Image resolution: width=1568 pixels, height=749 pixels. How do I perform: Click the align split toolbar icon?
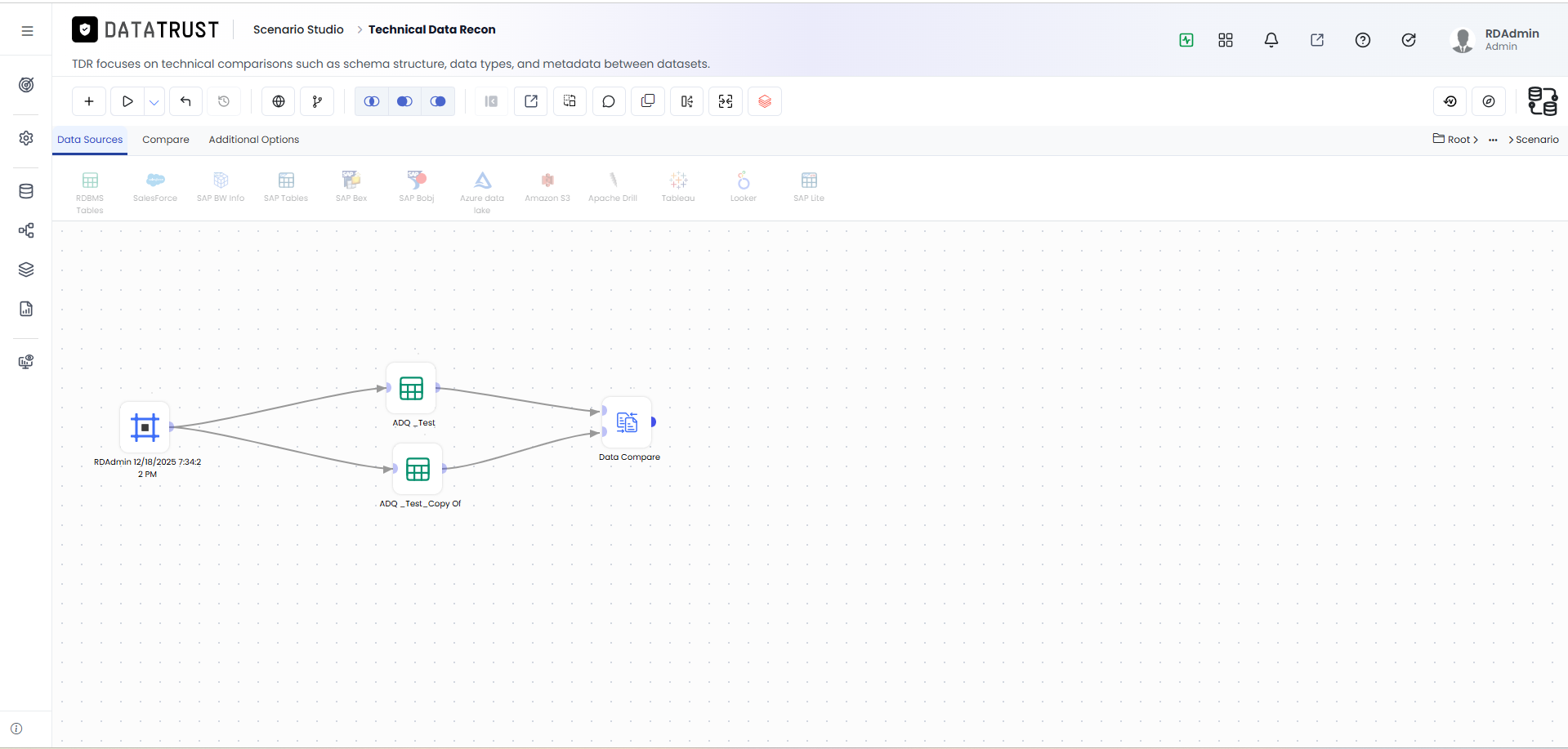[x=687, y=101]
